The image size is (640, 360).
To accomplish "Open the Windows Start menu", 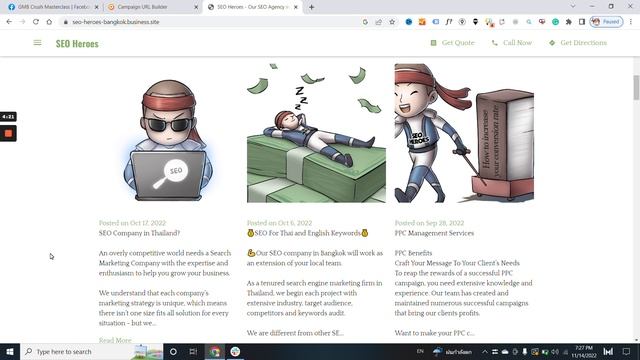I will coord(10,351).
